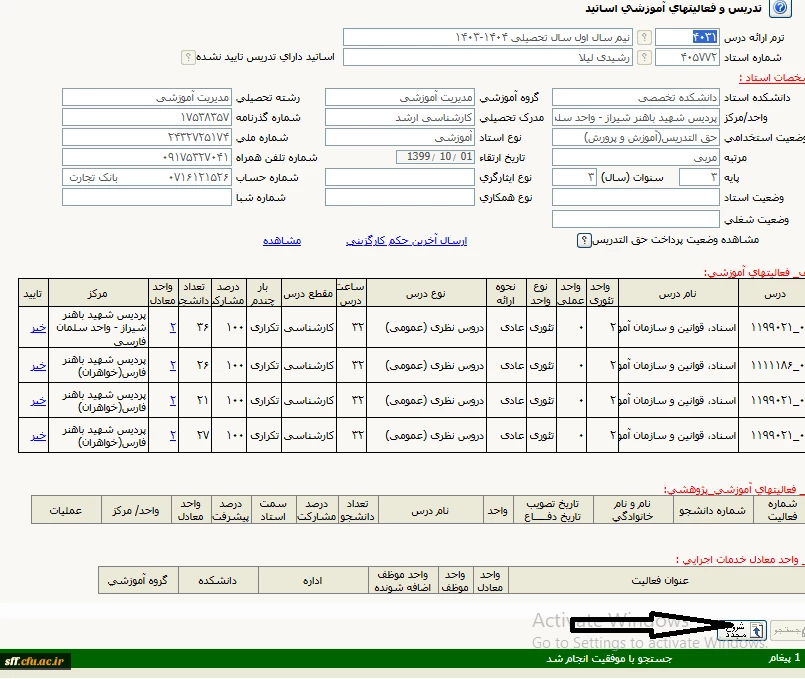Image resolution: width=805 pixels, height=679 pixels.
Task: Click the empty شماره شبا field
Action: pyautogui.click(x=147, y=197)
